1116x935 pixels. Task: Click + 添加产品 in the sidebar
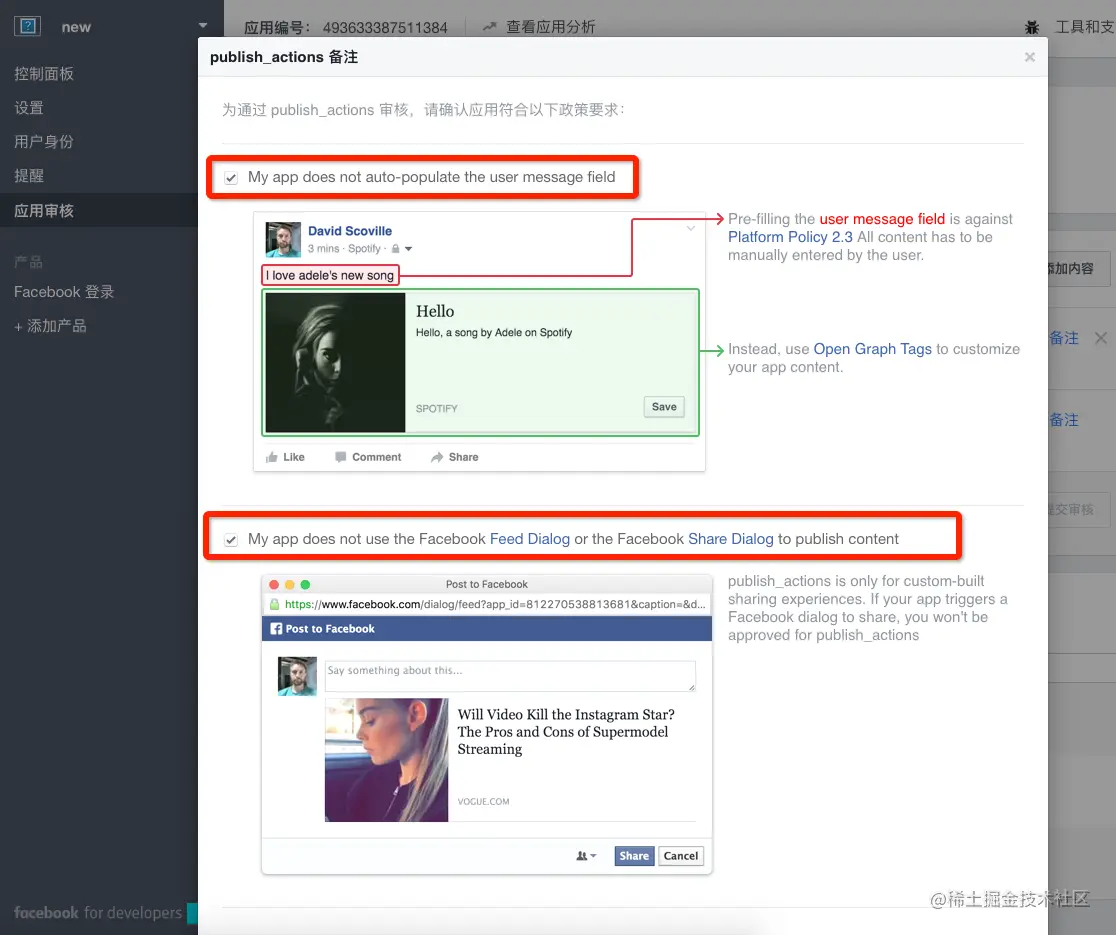tap(51, 326)
